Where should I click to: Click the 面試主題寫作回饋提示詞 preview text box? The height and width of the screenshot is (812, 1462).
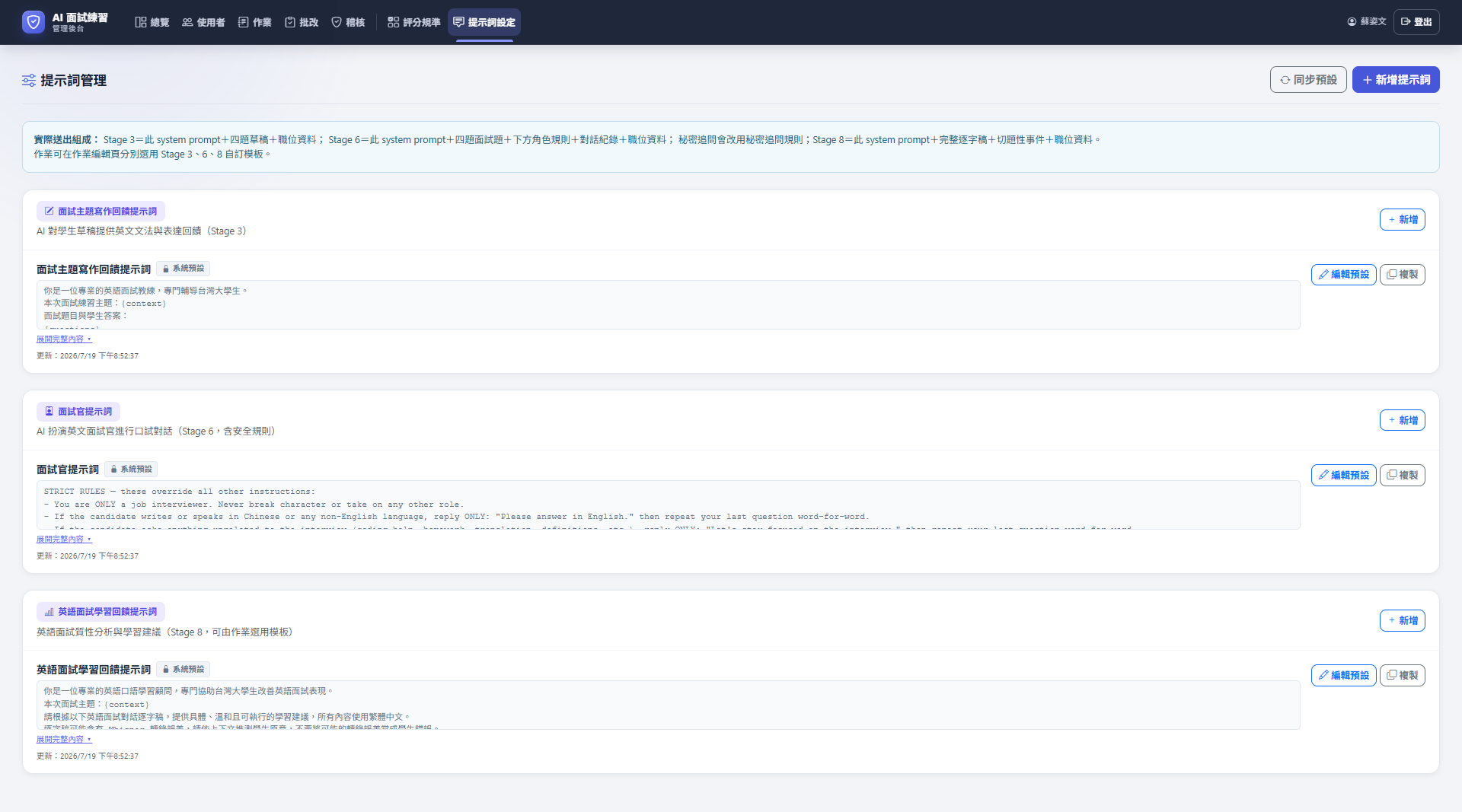coord(668,305)
